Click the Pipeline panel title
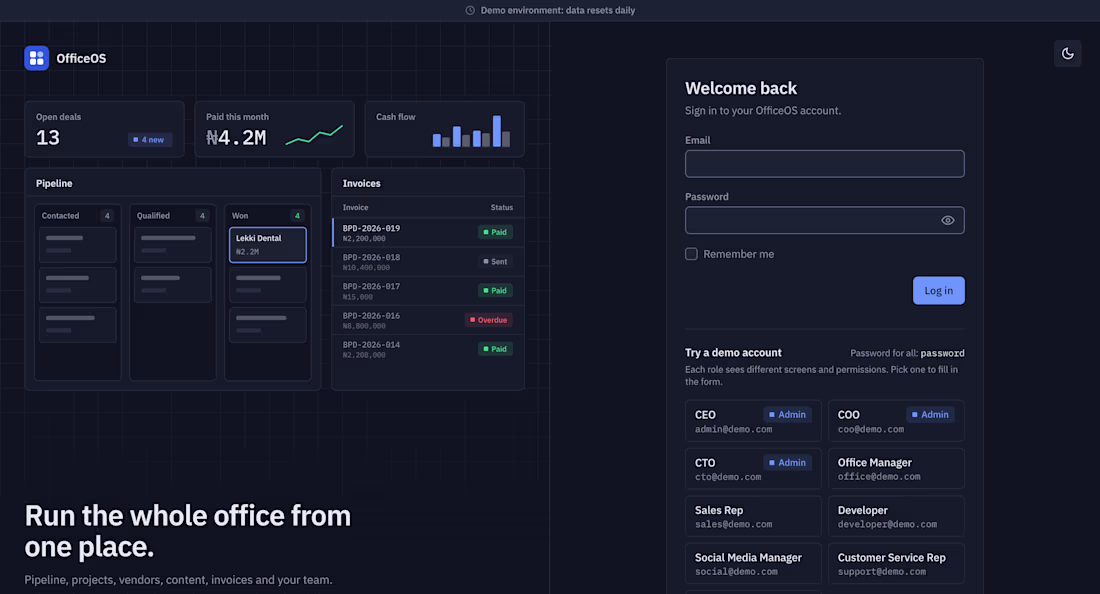1100x594 pixels. click(x=54, y=183)
